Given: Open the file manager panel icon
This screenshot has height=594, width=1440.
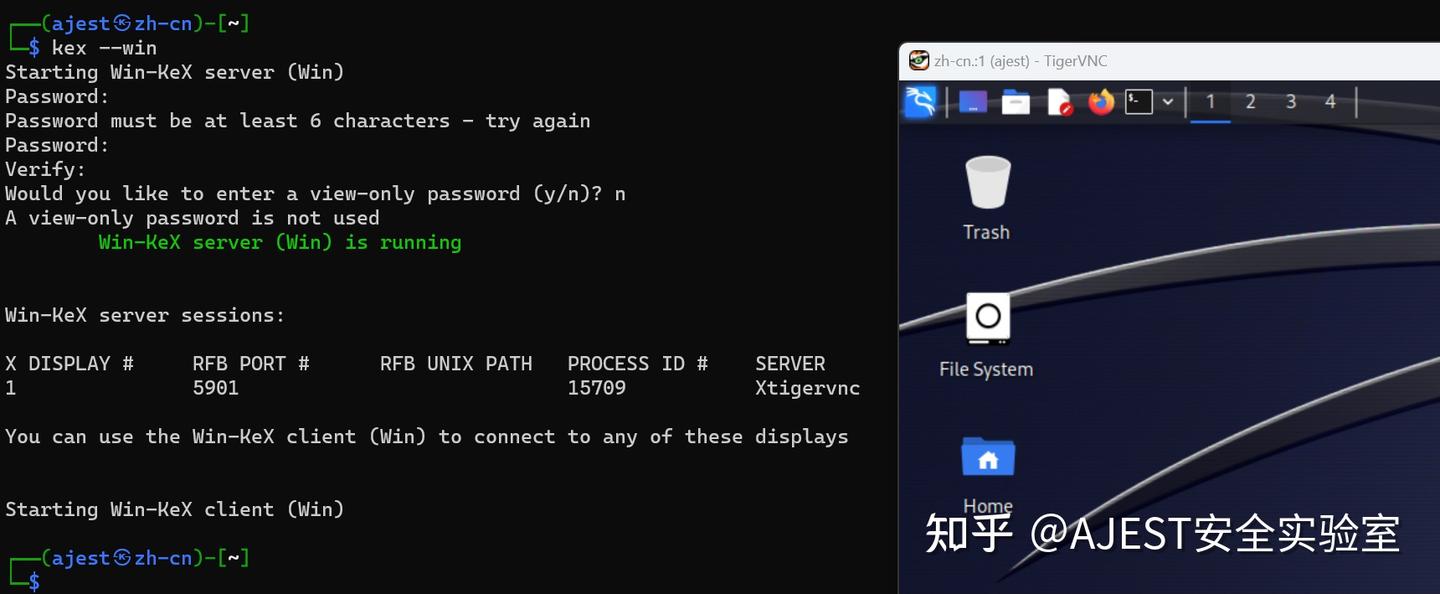Looking at the screenshot, I should tap(1015, 102).
